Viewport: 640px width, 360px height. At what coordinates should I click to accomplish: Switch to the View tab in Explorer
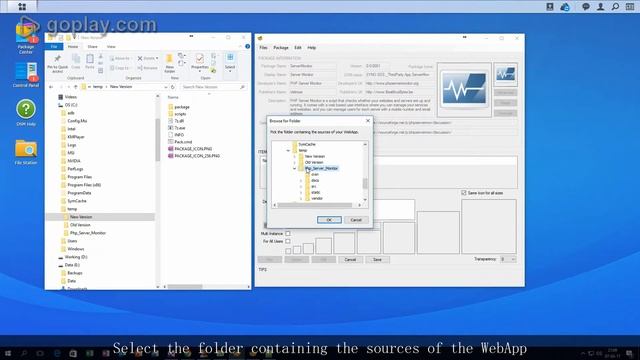(x=111, y=47)
